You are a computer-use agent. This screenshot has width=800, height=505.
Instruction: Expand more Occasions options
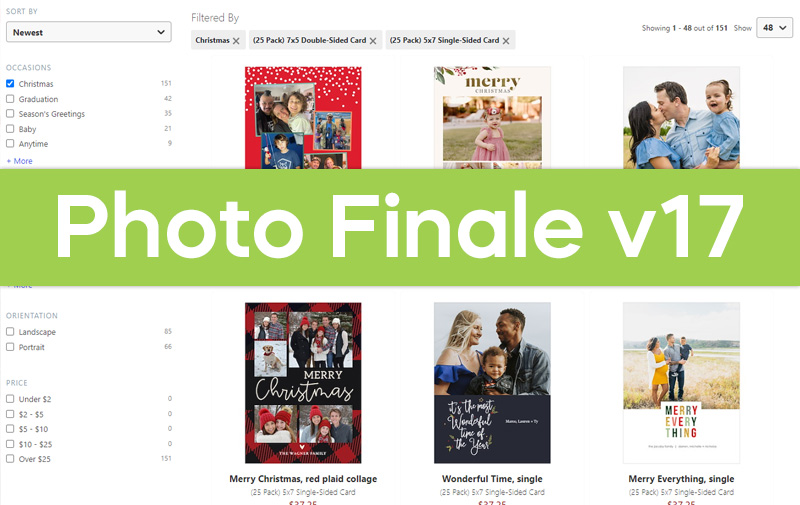click(19, 161)
